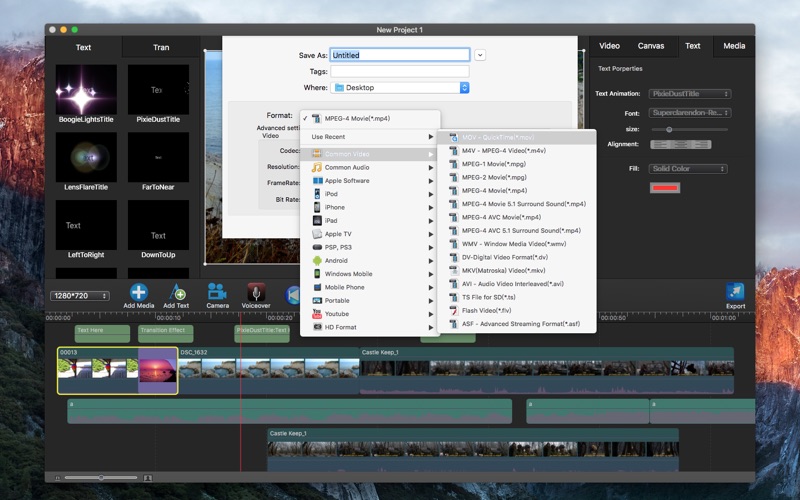Screen dimensions: 800x500
Task: Select the Windows Mobile icon
Action: click(317, 273)
